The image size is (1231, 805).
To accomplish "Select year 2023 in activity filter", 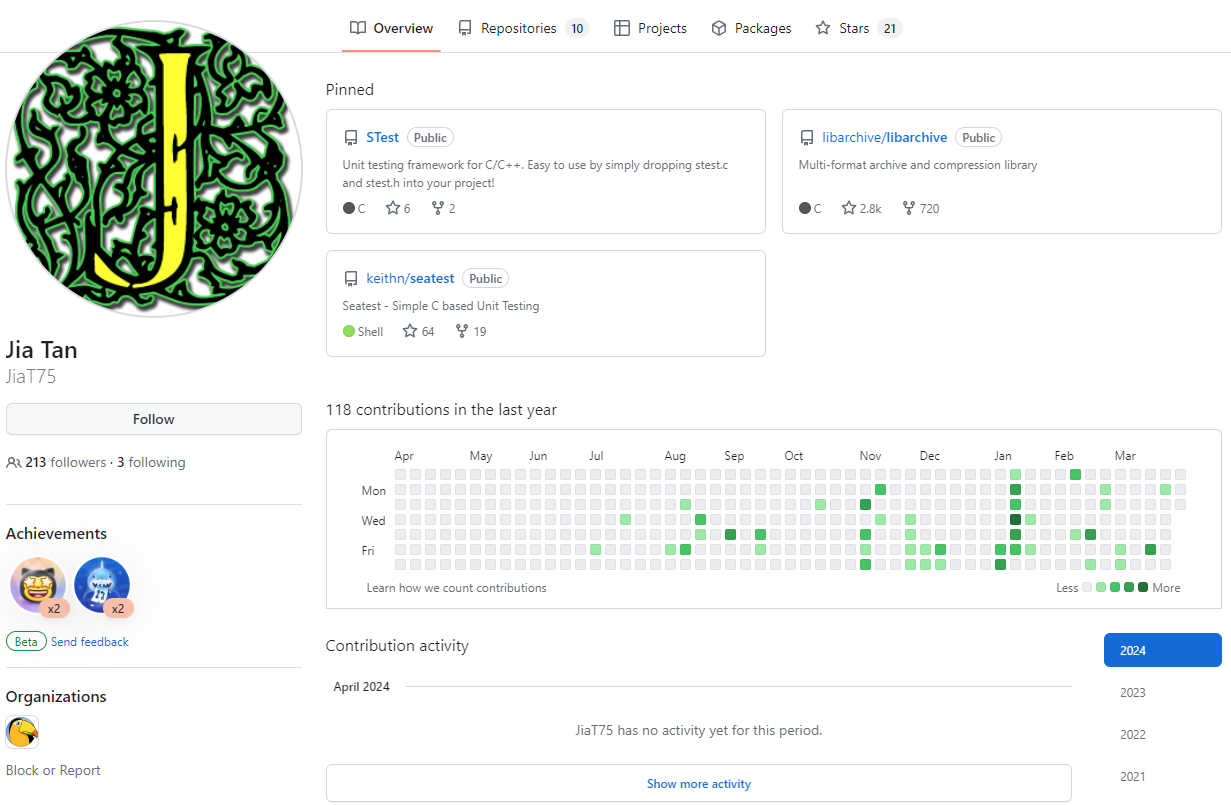I will tap(1133, 693).
